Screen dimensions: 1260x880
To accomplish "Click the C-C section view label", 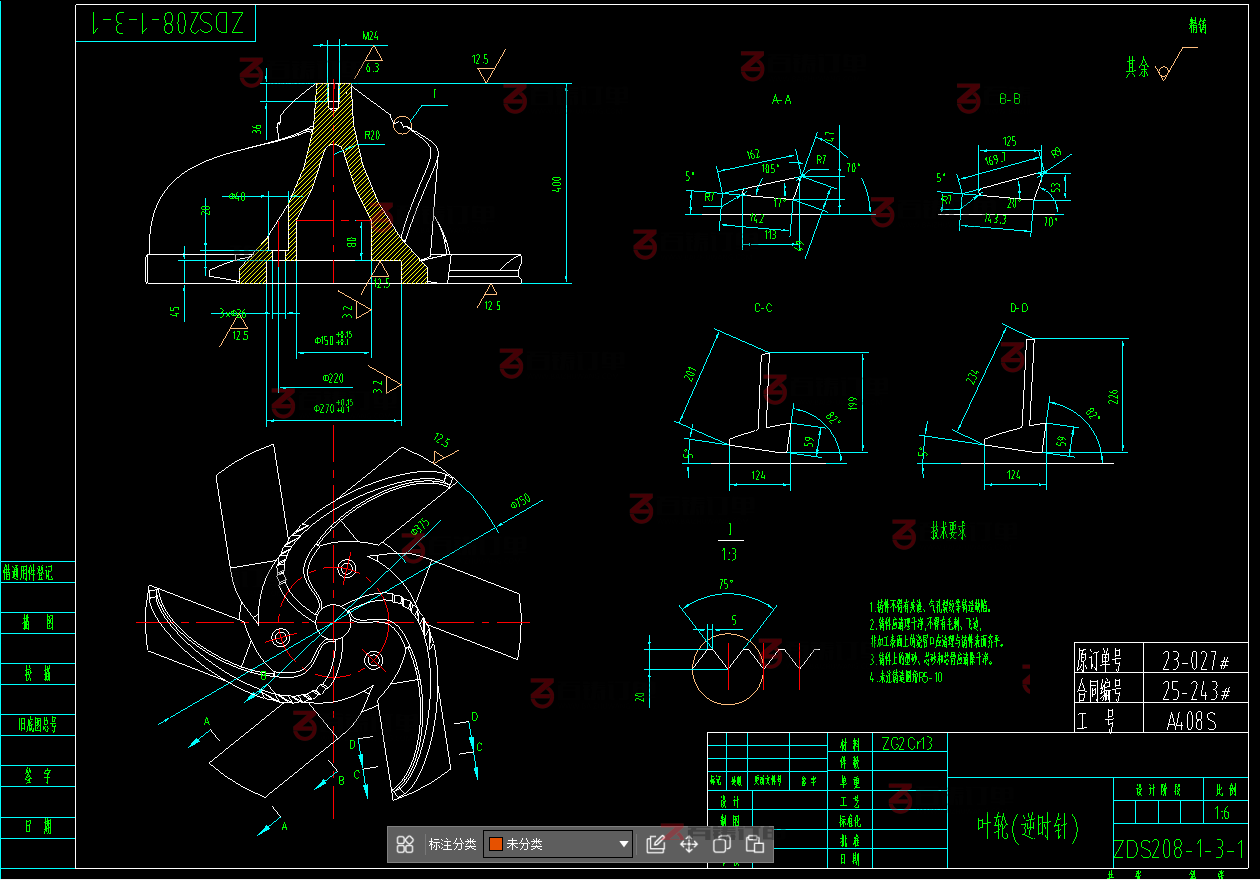I will click(x=763, y=308).
